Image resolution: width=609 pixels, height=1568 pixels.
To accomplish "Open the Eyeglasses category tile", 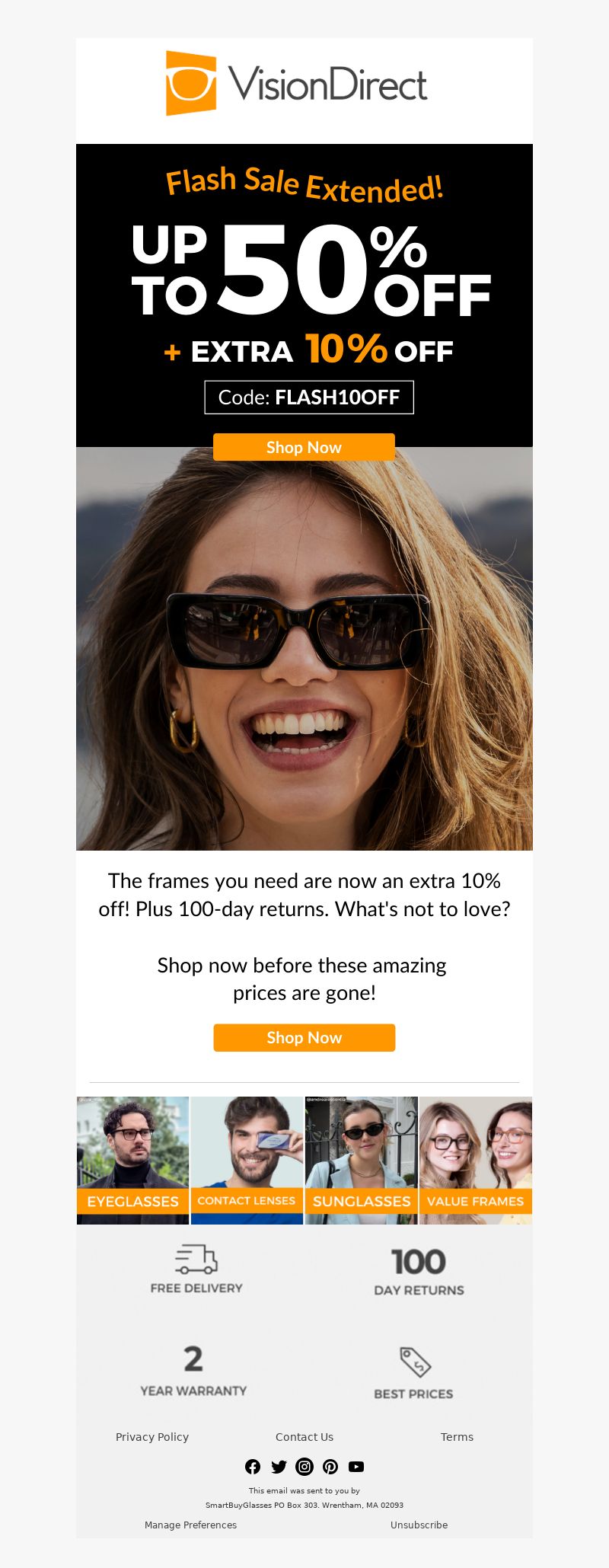I will (x=132, y=1160).
